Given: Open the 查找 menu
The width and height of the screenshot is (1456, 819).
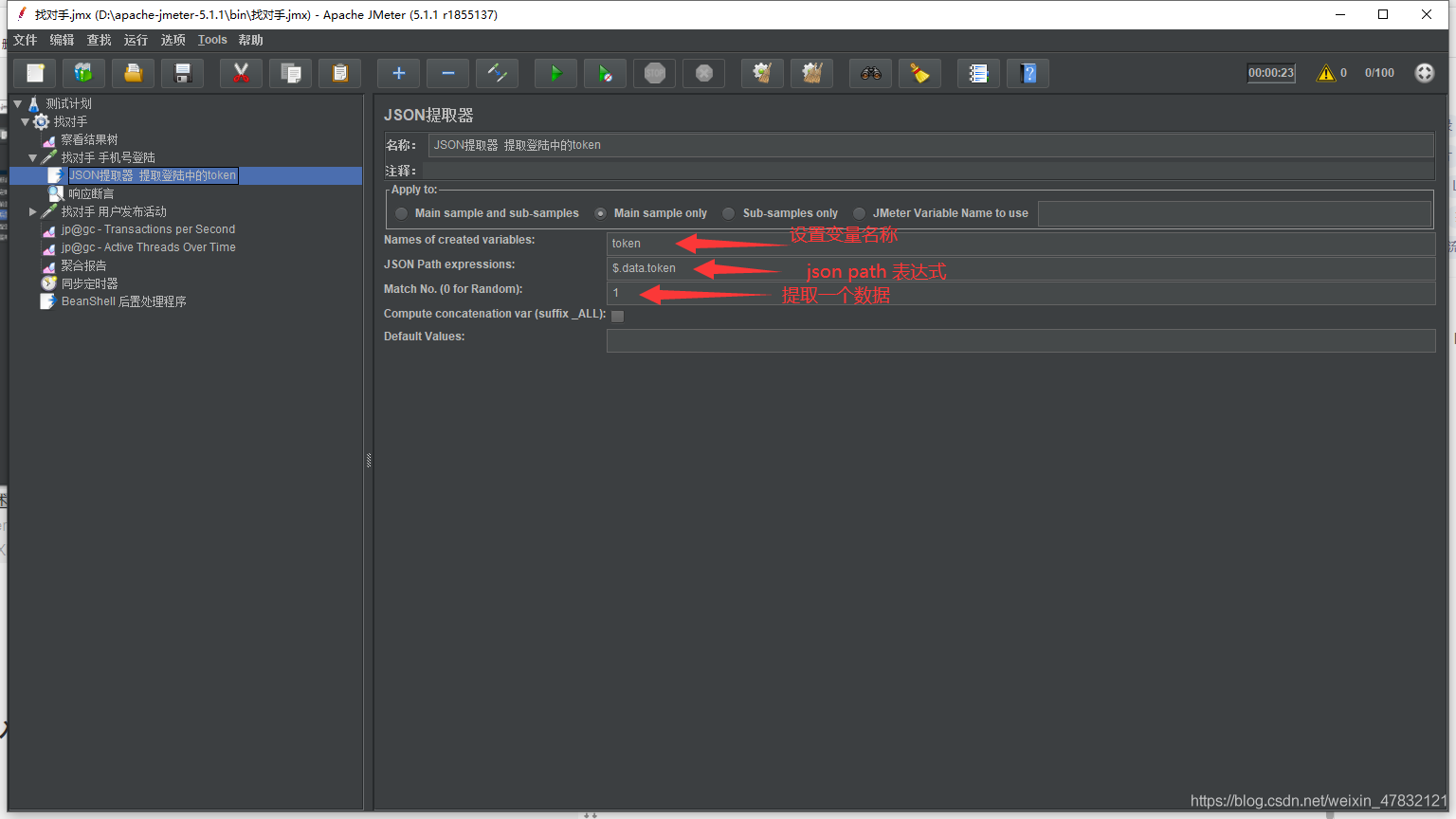Looking at the screenshot, I should click(100, 40).
